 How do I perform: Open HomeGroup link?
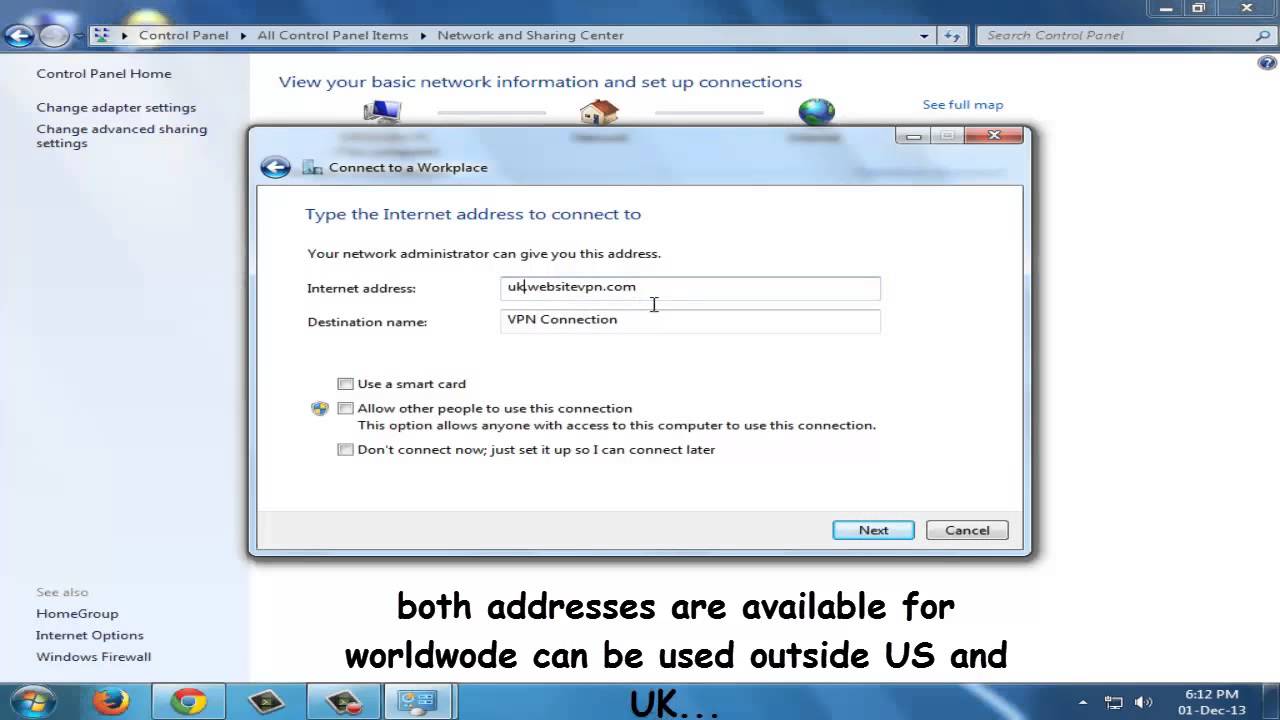point(77,613)
